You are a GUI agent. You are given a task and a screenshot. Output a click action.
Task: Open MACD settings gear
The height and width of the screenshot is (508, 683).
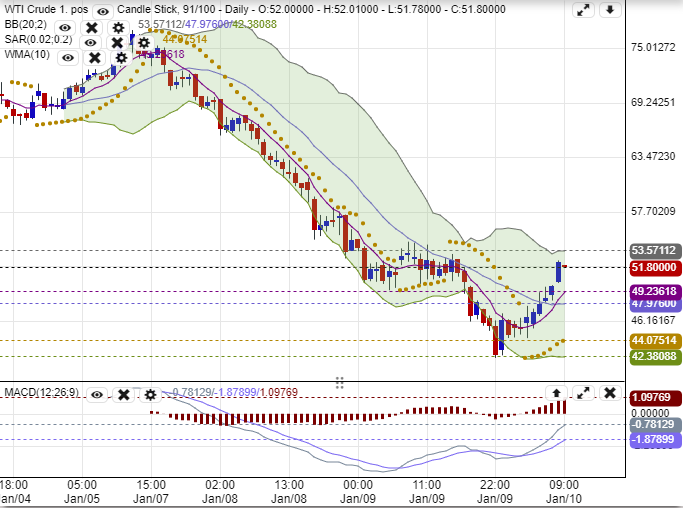[x=150, y=395]
